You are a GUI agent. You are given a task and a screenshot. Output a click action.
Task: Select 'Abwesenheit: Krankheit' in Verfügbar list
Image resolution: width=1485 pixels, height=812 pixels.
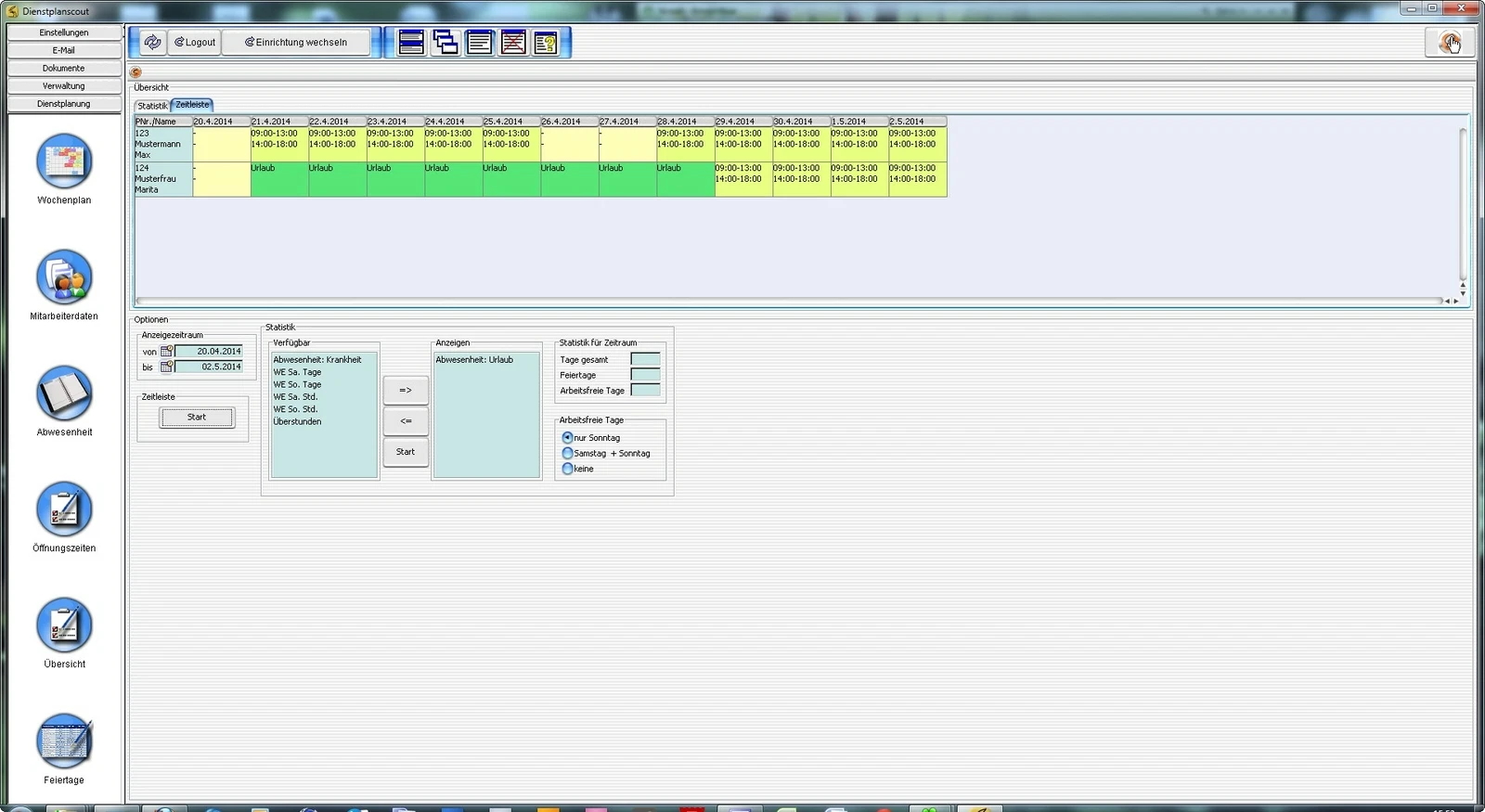pyautogui.click(x=317, y=359)
